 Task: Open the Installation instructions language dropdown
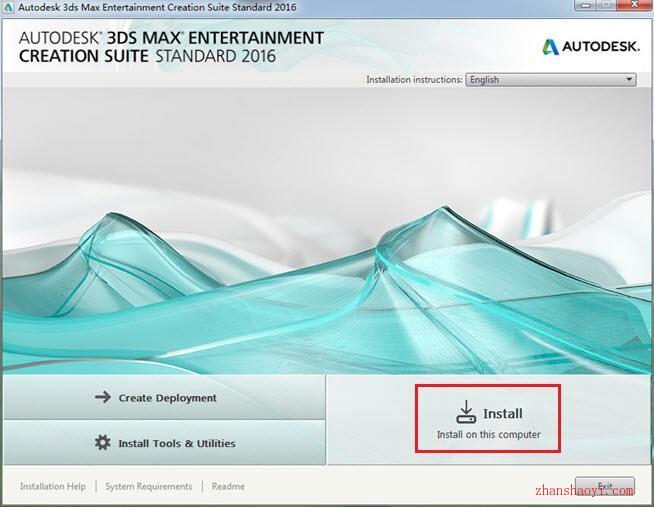tap(551, 80)
